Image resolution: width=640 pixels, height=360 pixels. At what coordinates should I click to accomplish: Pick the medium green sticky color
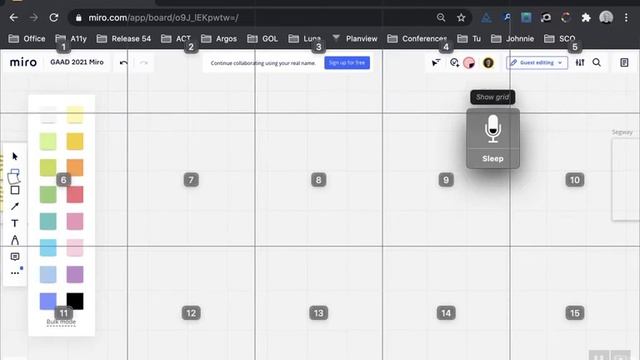click(48, 195)
